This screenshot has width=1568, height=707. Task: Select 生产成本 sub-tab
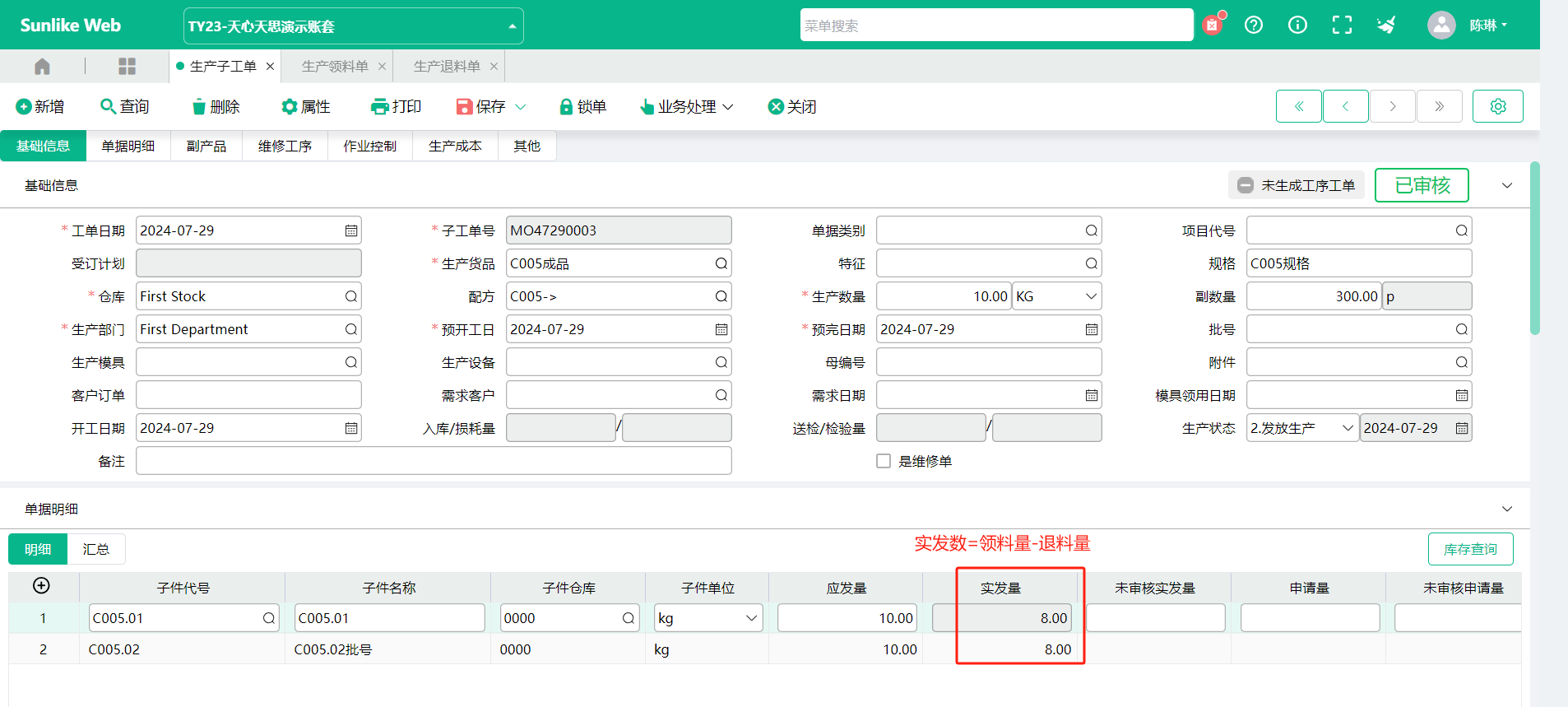pos(455,146)
